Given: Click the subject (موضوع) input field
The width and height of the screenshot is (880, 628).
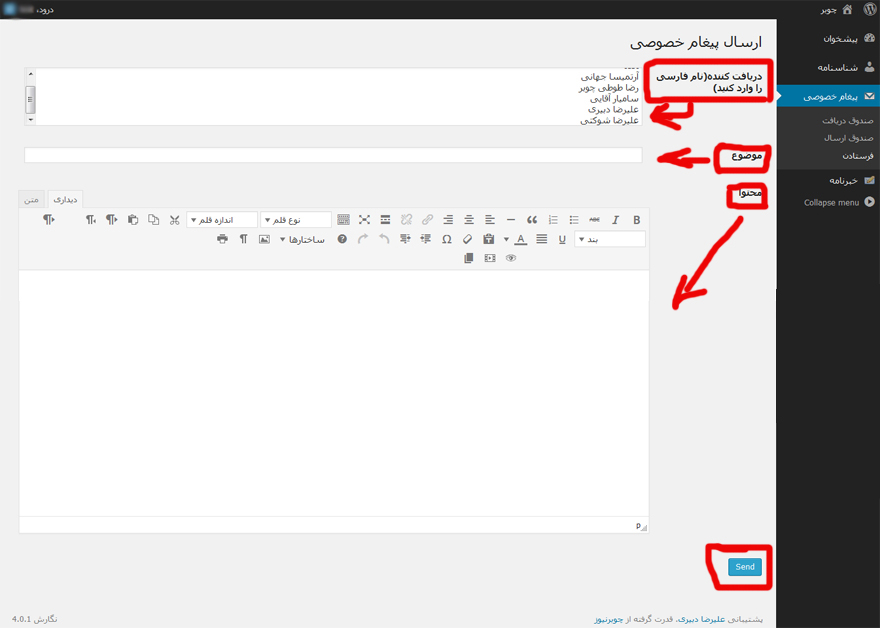Looking at the screenshot, I should point(333,155).
